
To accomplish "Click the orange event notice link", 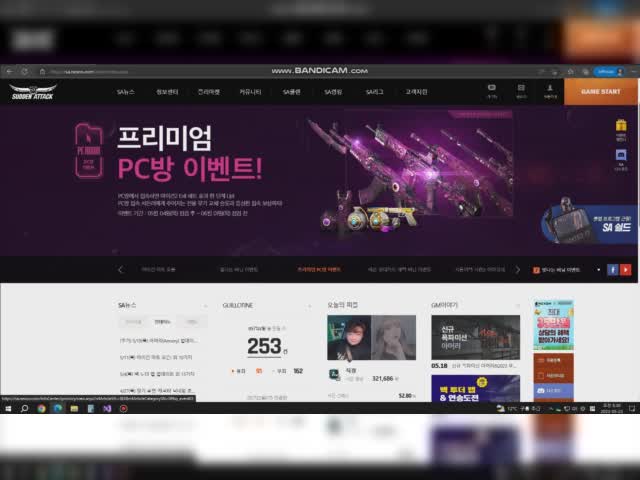I will point(556,270).
